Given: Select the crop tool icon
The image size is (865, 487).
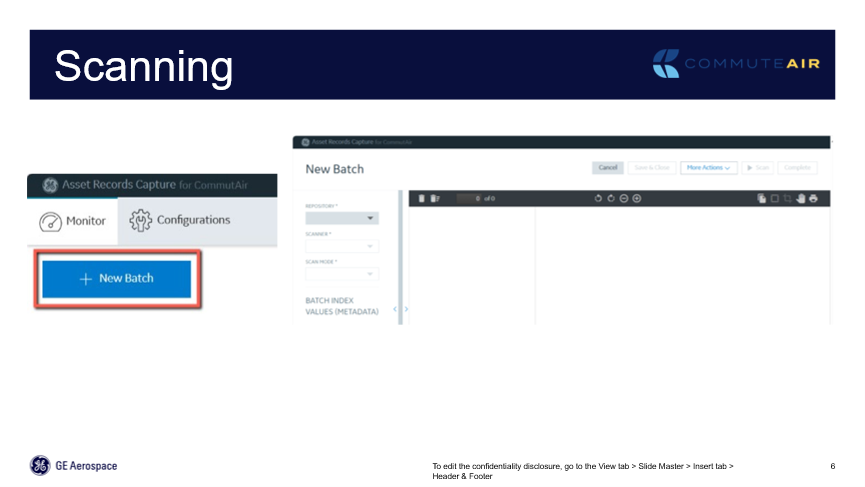Looking at the screenshot, I should point(787,198).
